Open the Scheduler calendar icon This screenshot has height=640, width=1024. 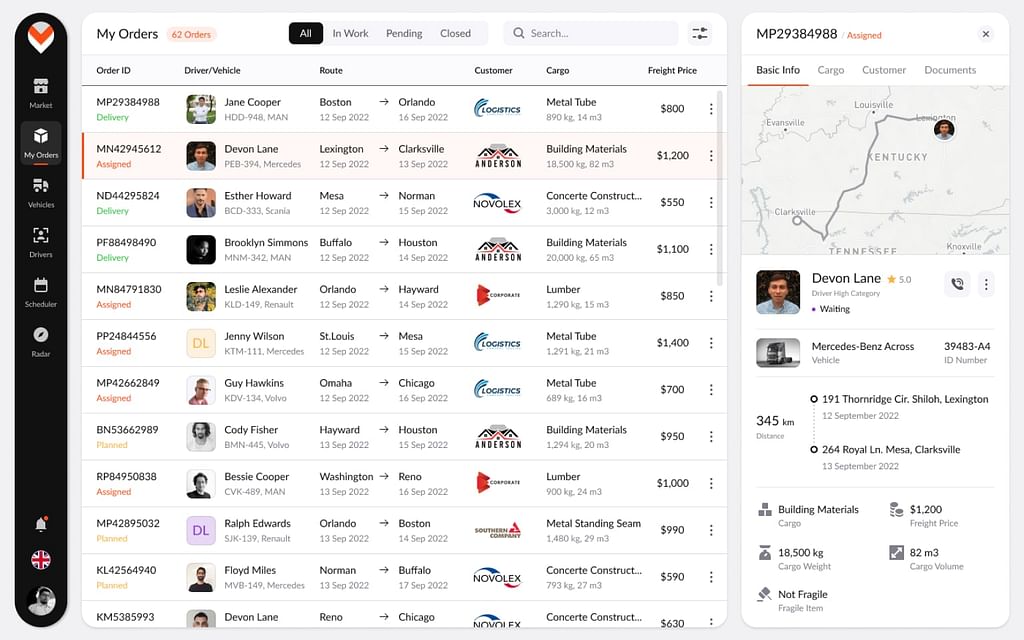tap(41, 291)
